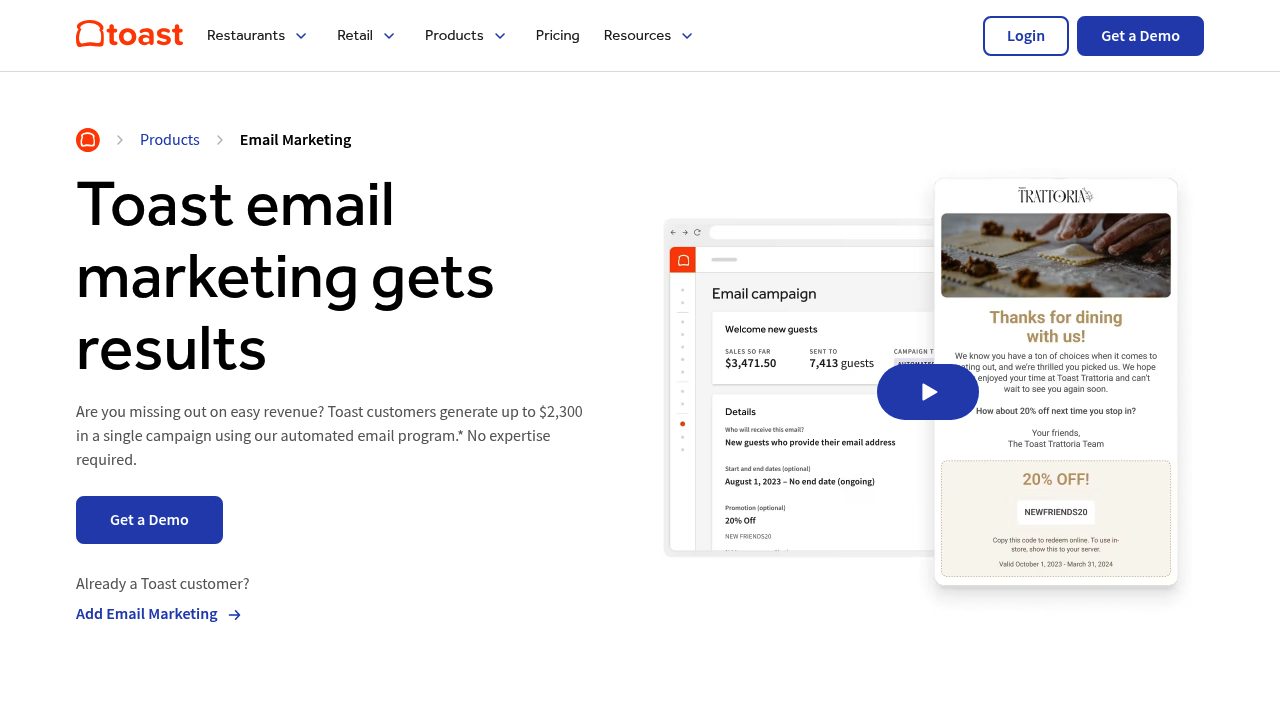Expand the Restaurants menu chevron
This screenshot has height=720, width=1280.
tap(301, 36)
